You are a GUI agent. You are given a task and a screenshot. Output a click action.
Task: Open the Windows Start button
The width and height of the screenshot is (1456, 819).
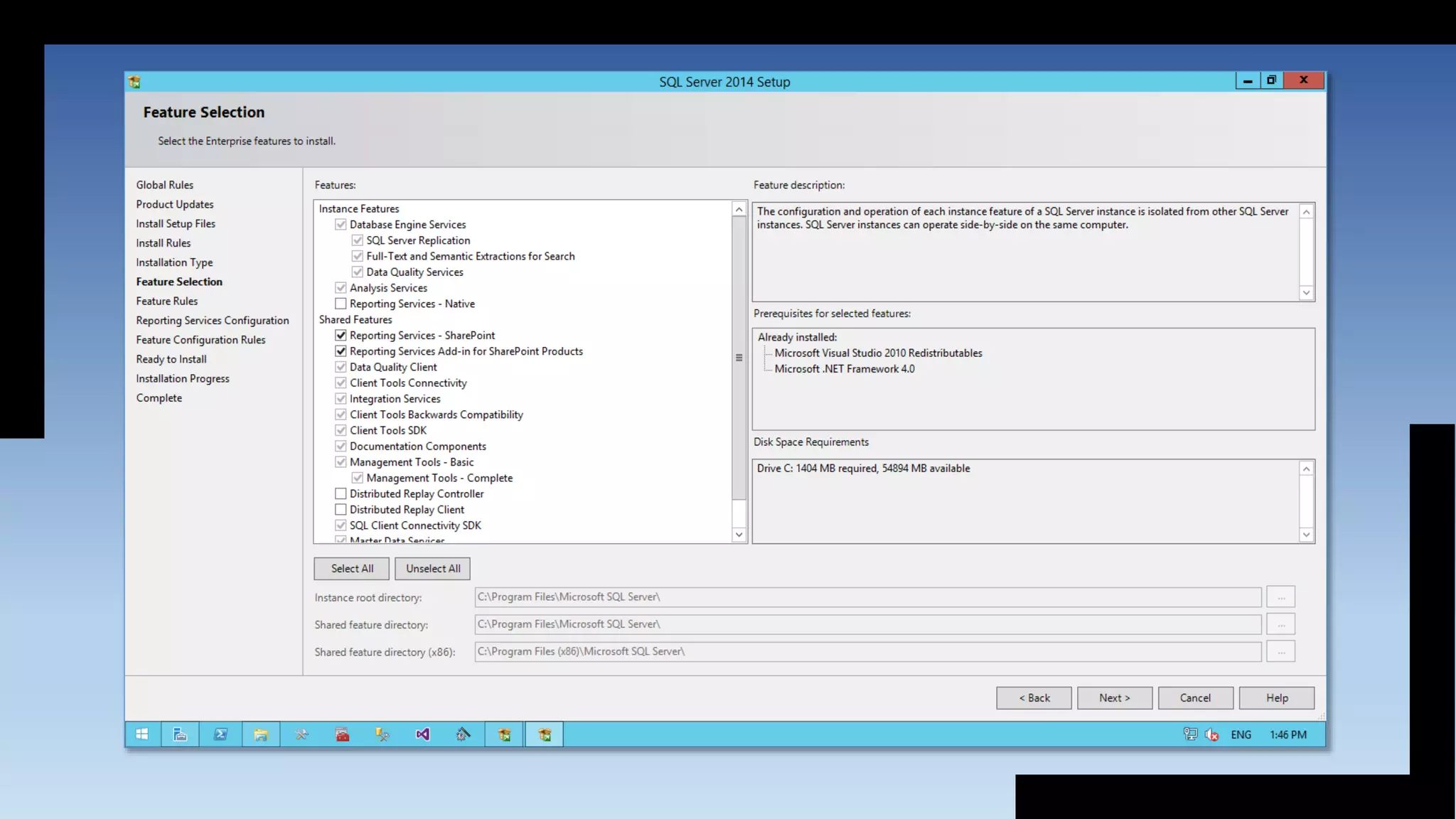(142, 734)
